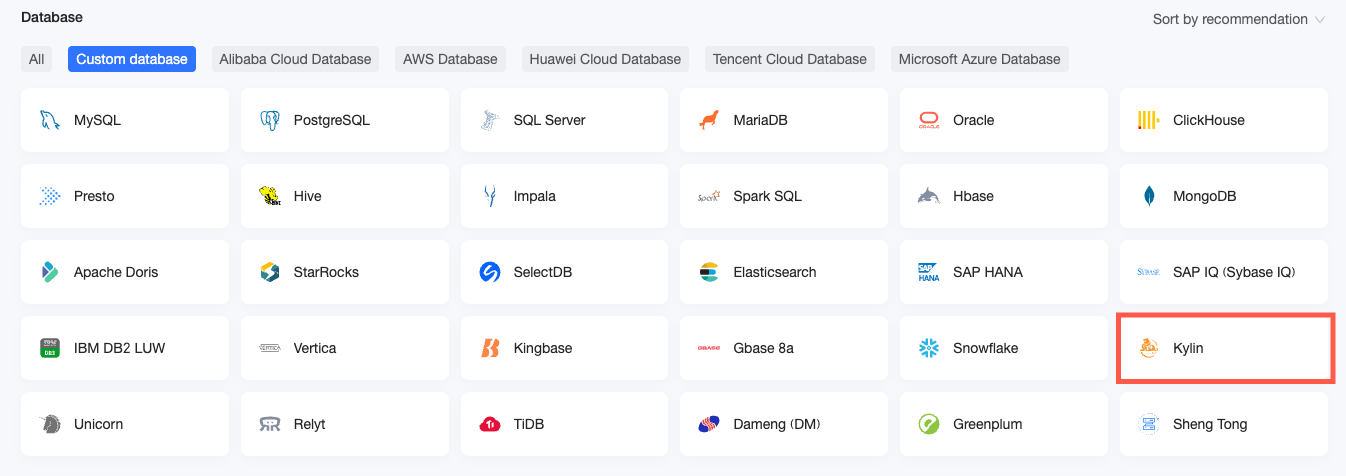Click the Elasticsearch logo icon
The width and height of the screenshot is (1346, 476).
(709, 272)
